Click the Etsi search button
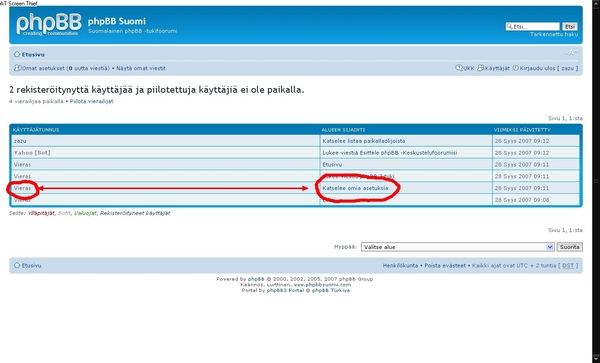Image resolution: width=600 pixels, height=363 pixels. point(570,26)
